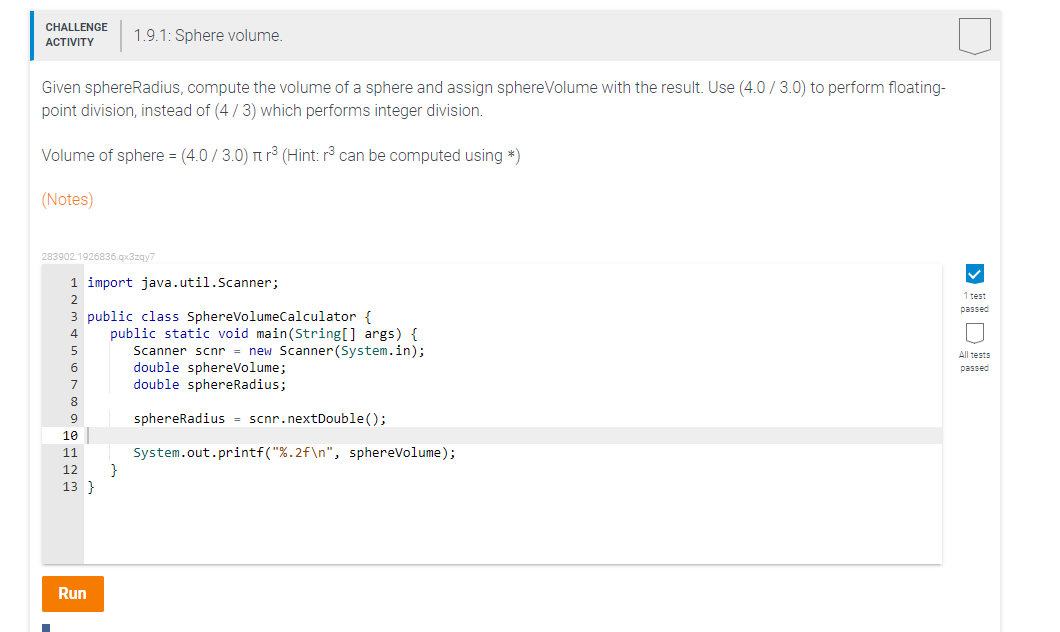Click line number 10 gutter highlight
This screenshot has width=1060, height=632.
(x=68, y=435)
